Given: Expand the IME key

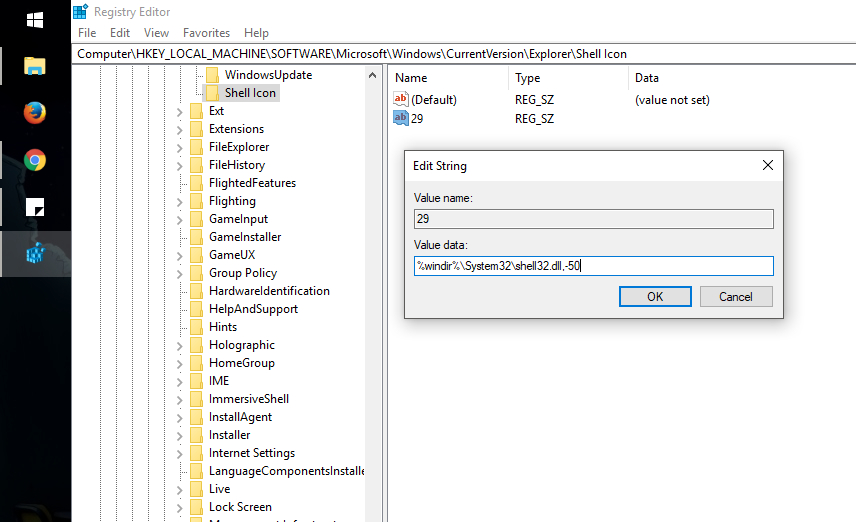Looking at the screenshot, I should [x=180, y=382].
